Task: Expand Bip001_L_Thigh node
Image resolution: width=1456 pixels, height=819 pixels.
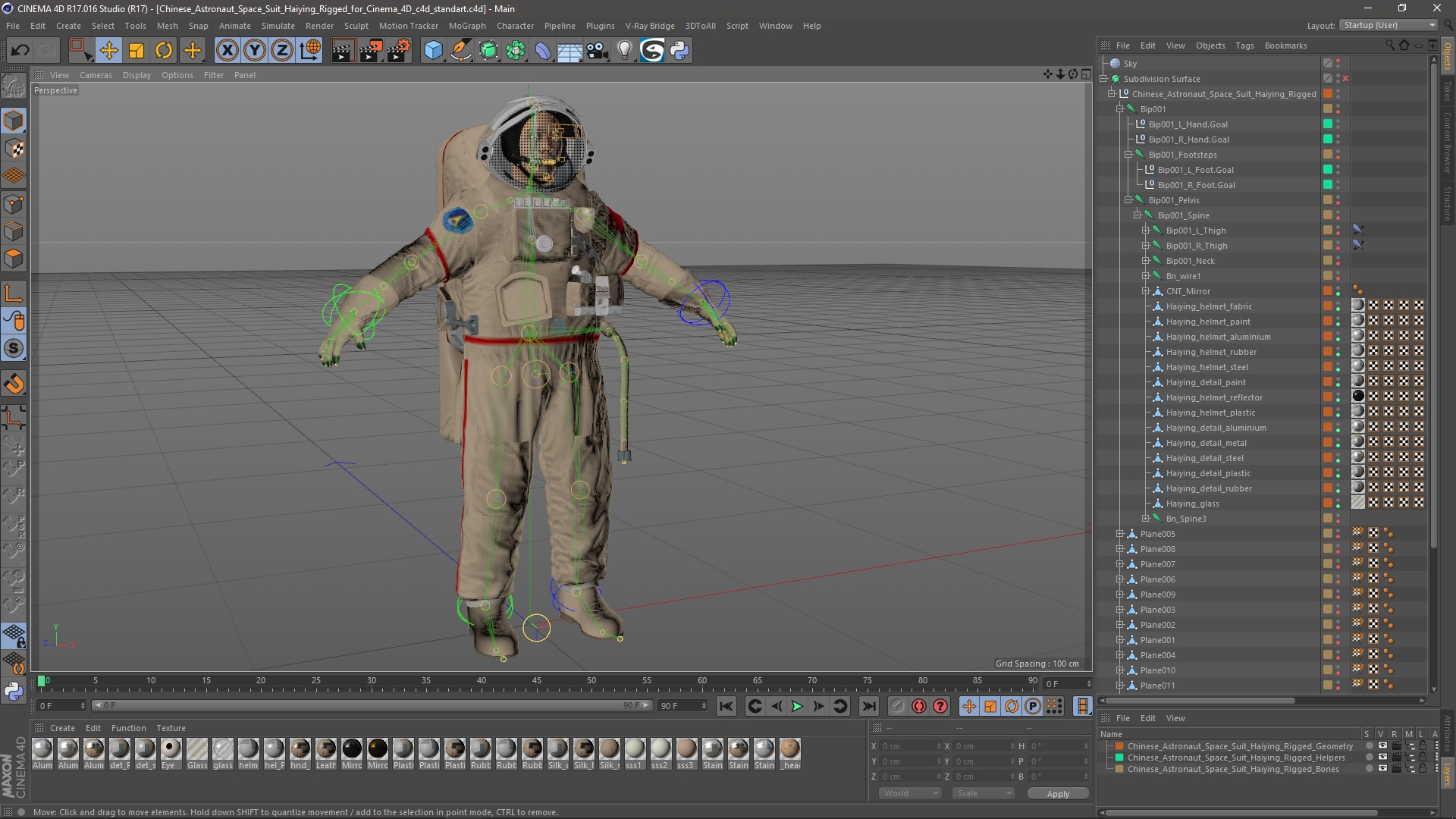Action: pos(1146,231)
